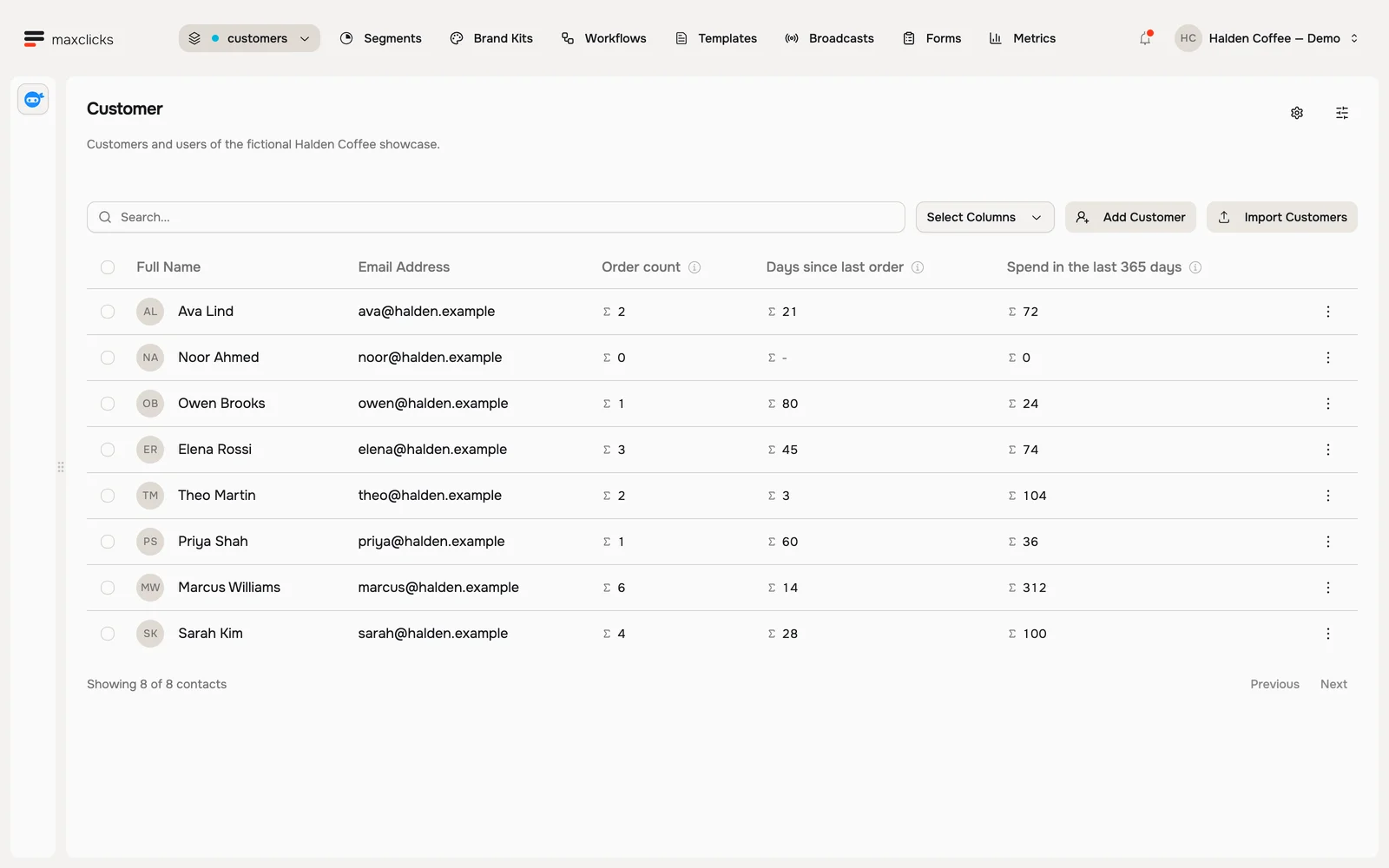Click the spend value 312 for Marcus Williams
Viewport: 1389px width, 868px height.
click(1034, 588)
